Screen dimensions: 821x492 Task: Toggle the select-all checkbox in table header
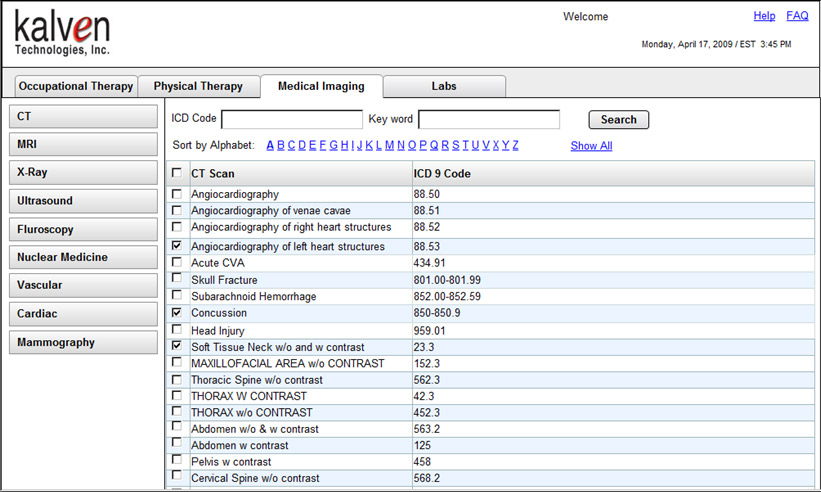pos(177,173)
